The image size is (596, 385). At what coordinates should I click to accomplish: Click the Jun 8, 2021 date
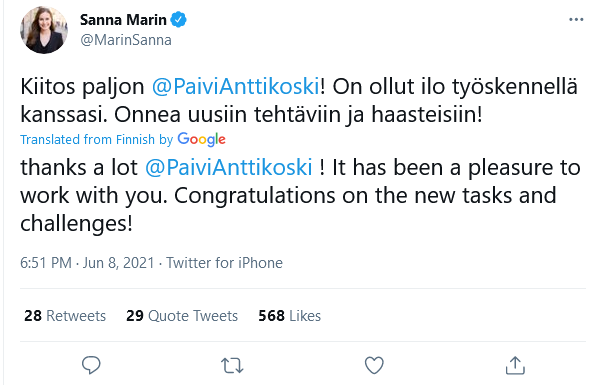pyautogui.click(x=119, y=263)
